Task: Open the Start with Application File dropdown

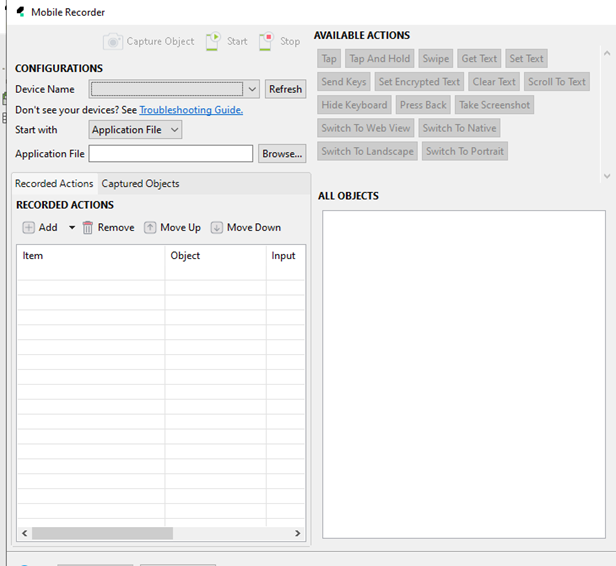Action: click(135, 130)
